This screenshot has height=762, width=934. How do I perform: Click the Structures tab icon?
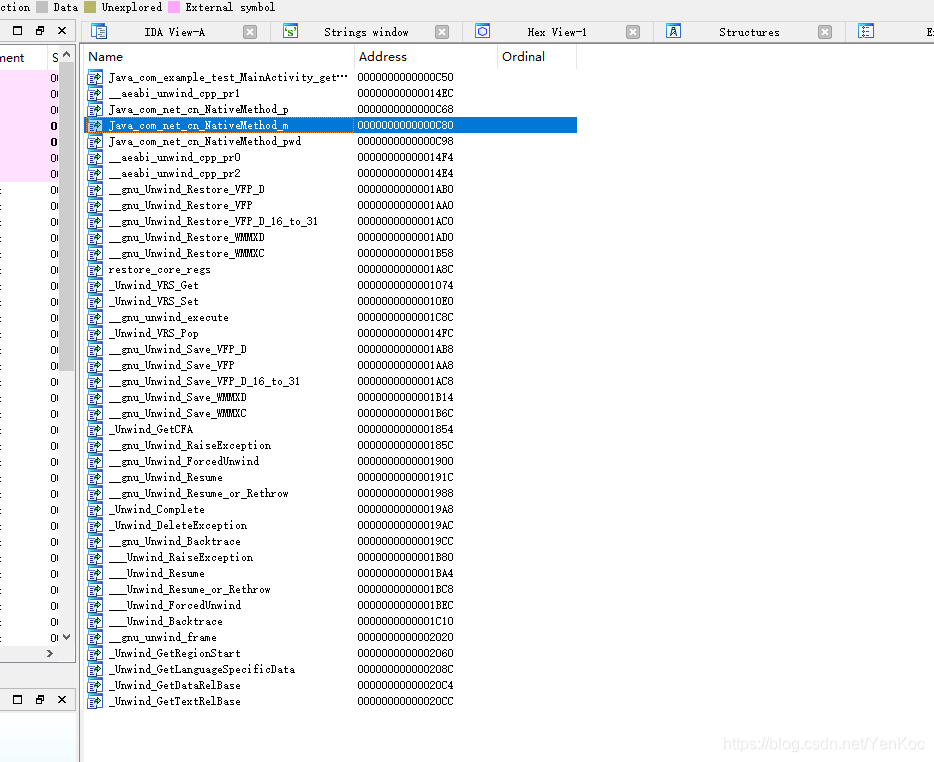[x=674, y=32]
